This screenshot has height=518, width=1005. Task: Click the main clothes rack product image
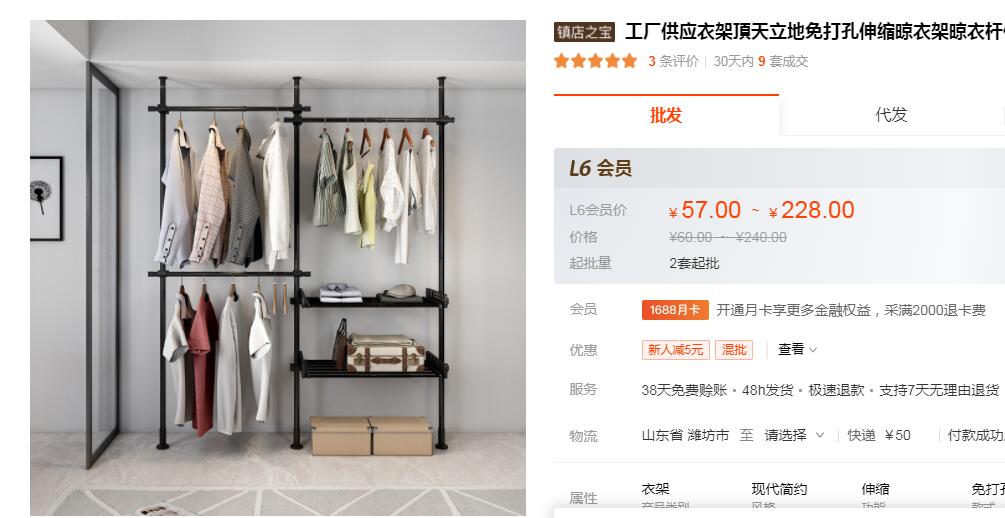pyautogui.click(x=278, y=268)
